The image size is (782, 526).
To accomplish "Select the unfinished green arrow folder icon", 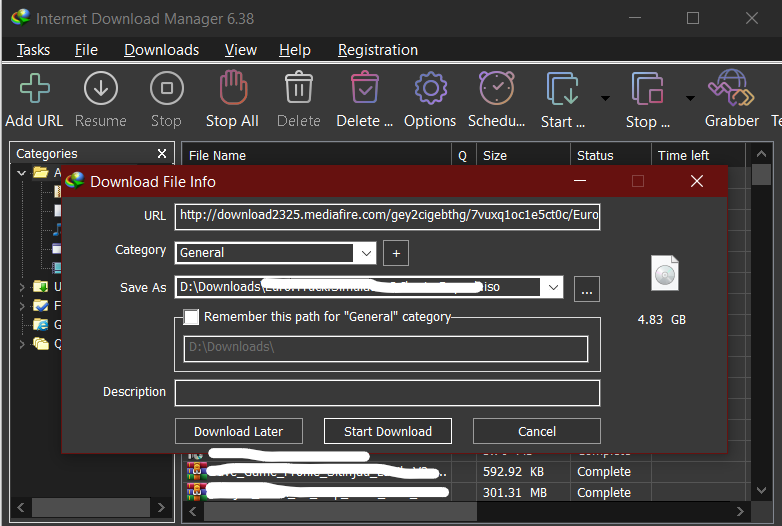I will pos(40,287).
